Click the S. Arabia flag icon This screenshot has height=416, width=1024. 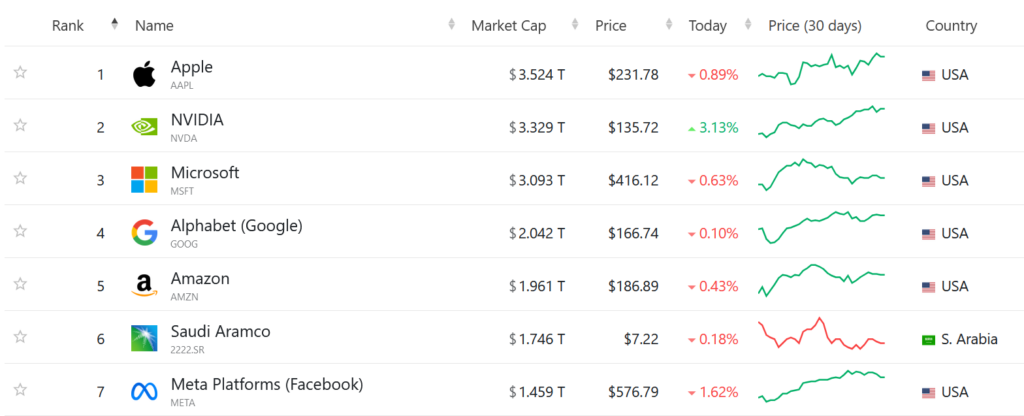928,340
